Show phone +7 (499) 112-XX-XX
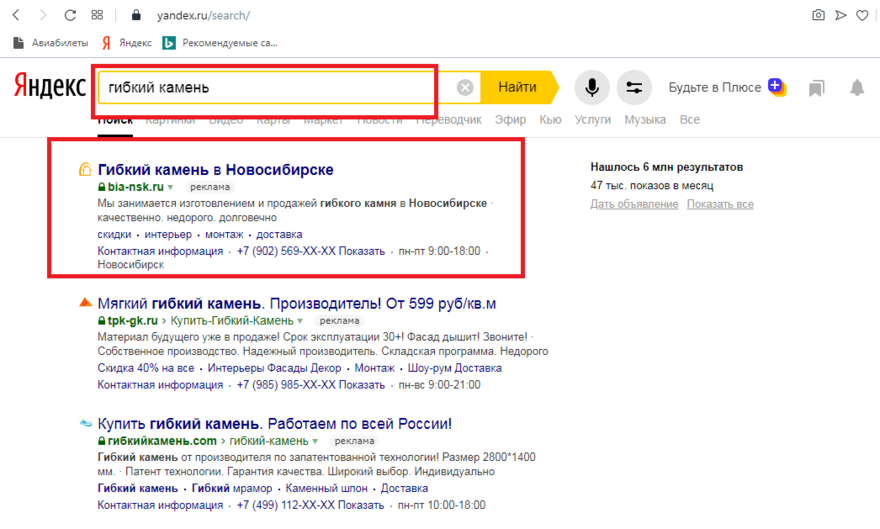880x529 pixels. [x=310, y=505]
